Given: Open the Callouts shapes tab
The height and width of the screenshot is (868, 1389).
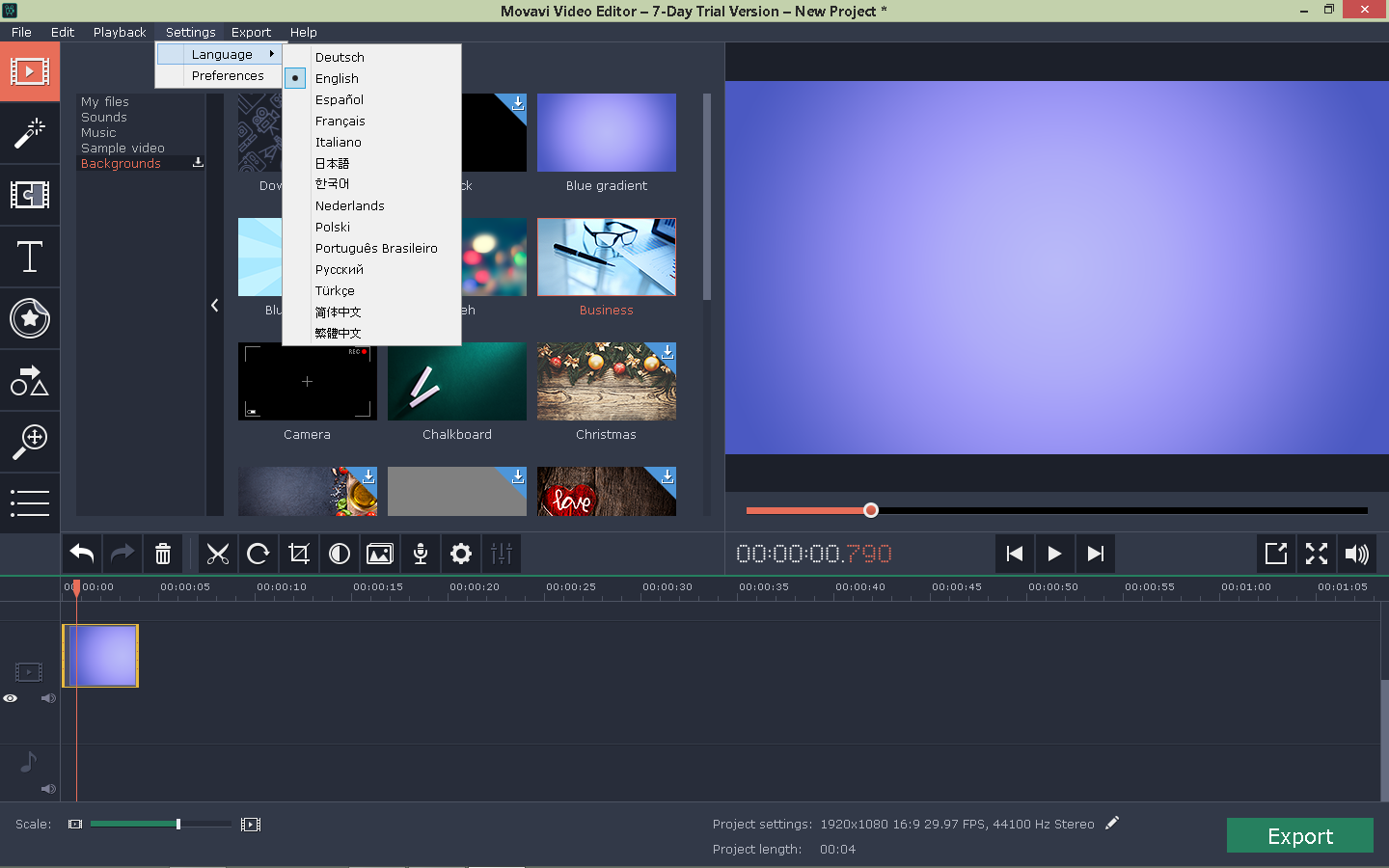Looking at the screenshot, I should pyautogui.click(x=30, y=380).
